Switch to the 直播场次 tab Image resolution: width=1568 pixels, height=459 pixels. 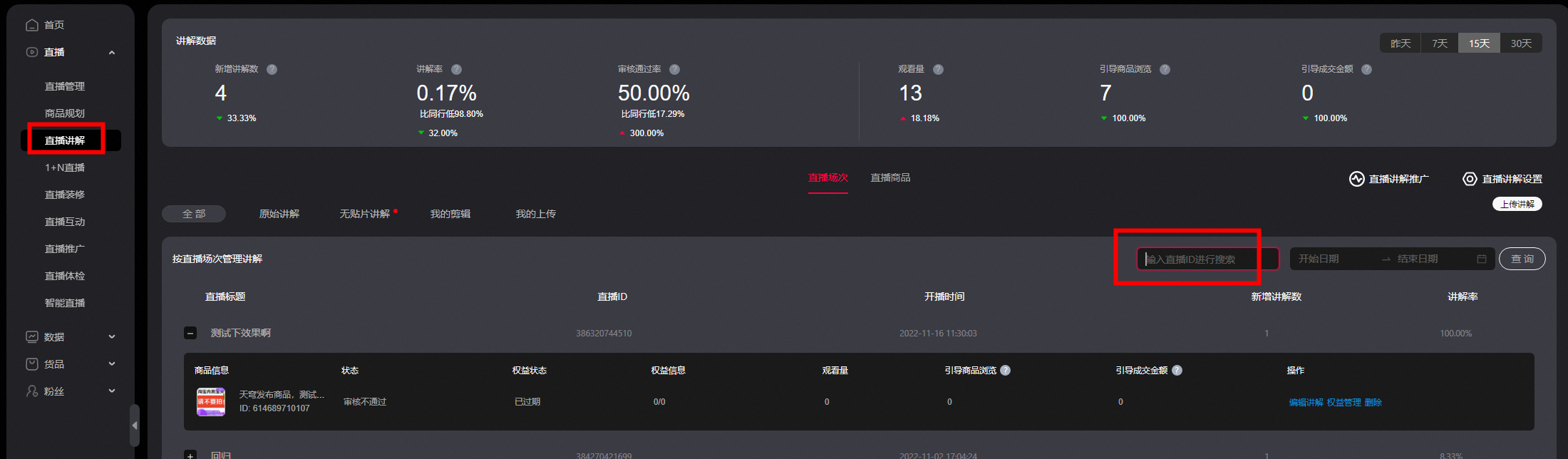tap(828, 177)
